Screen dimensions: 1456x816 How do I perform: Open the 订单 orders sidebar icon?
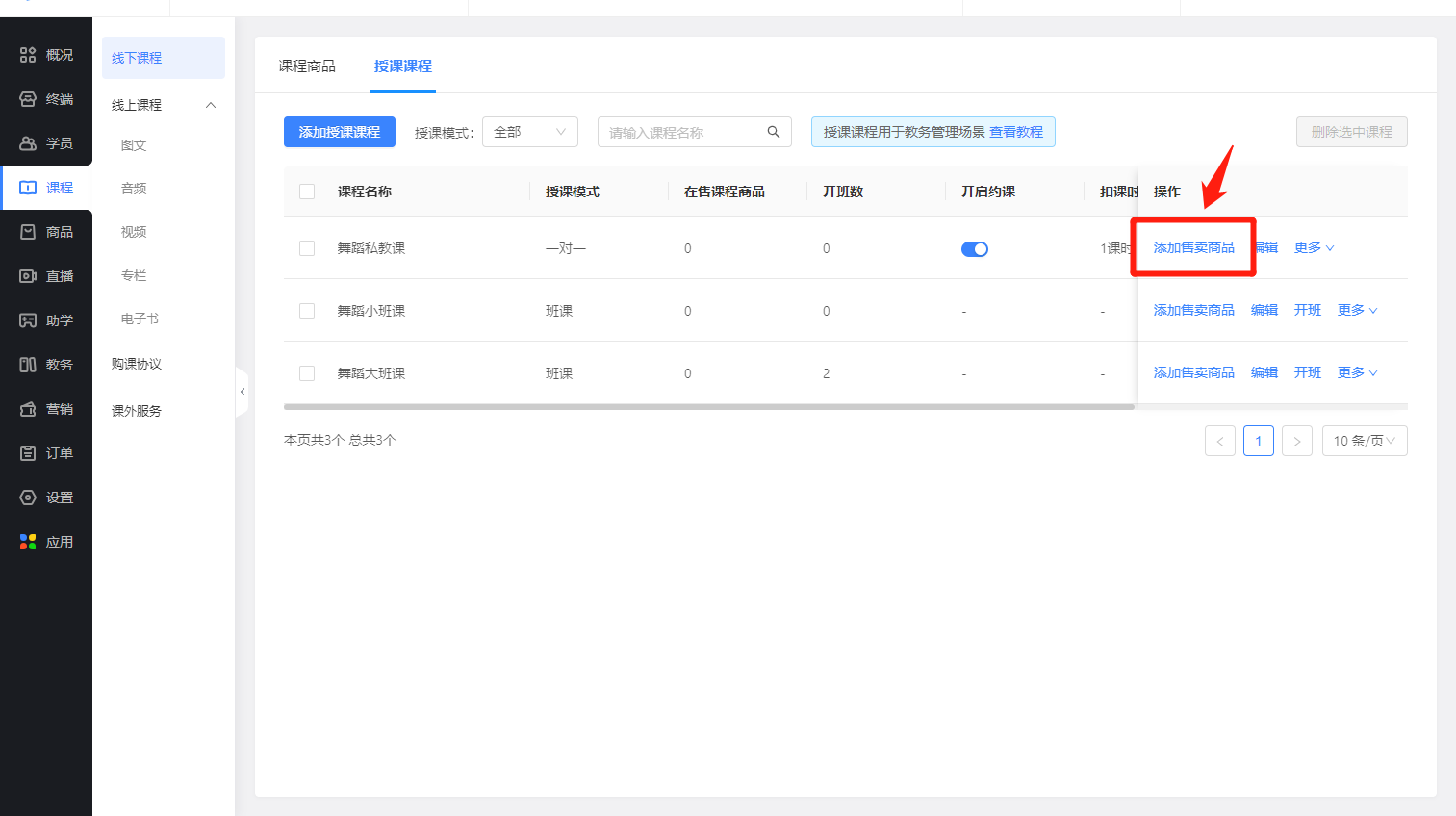click(28, 453)
